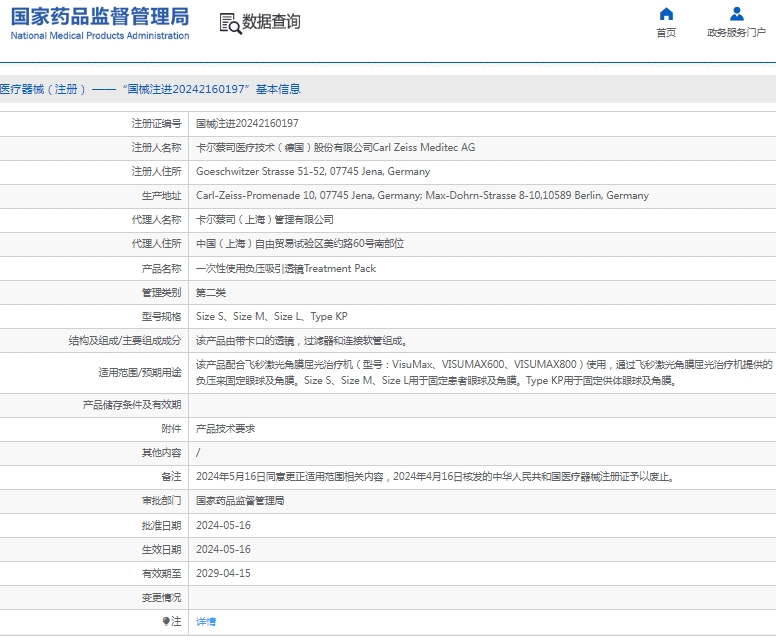This screenshot has width=776, height=642.
Task: Select the 生效日期 value 2024-05-16
Action: pos(223,549)
